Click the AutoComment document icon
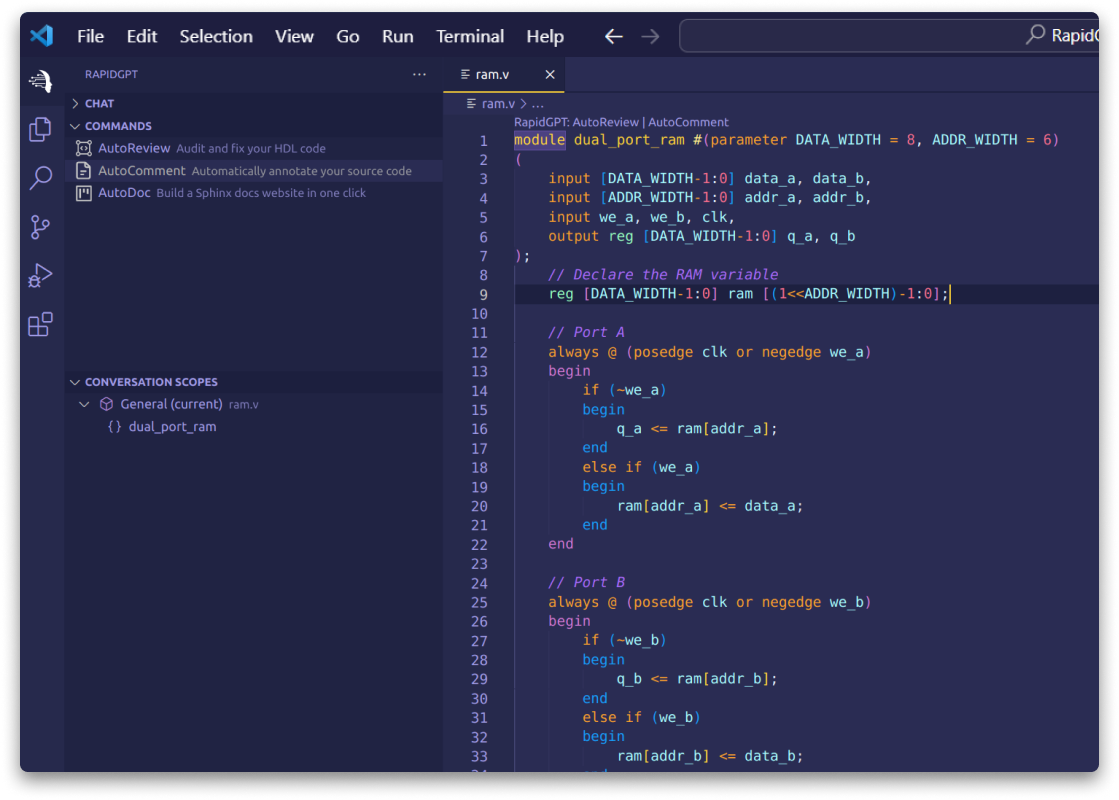The image size is (1119, 800). point(84,171)
